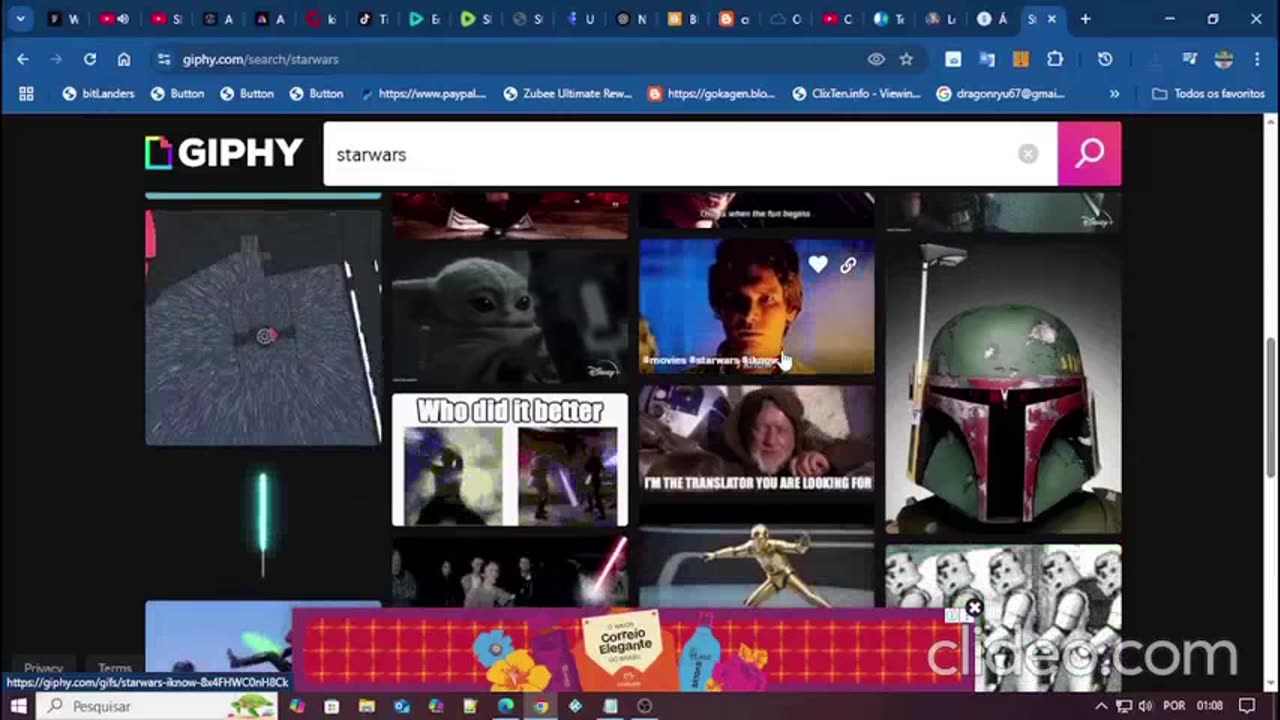
Task: Open the ClixTen.info bookmark
Action: (856, 94)
